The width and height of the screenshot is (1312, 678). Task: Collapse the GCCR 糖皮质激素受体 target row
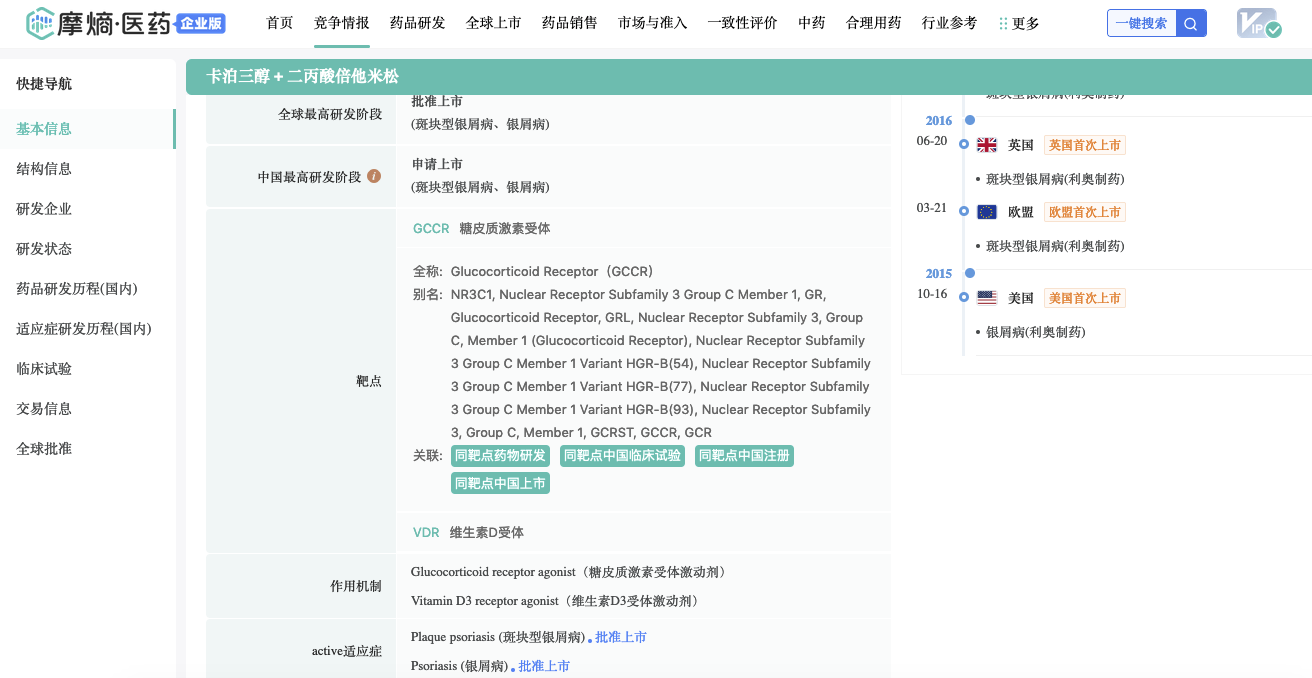(481, 228)
